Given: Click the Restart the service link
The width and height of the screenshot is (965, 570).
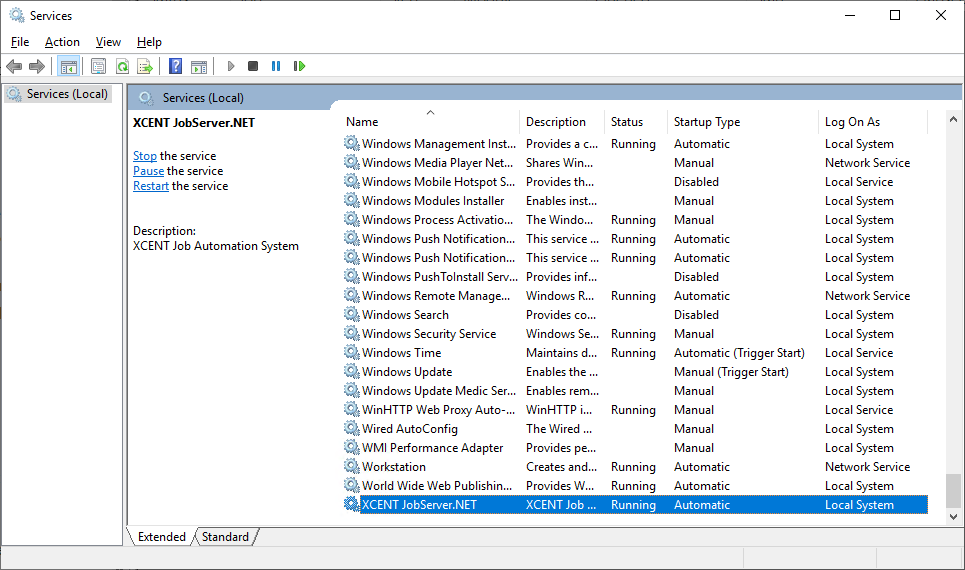Looking at the screenshot, I should point(151,185).
